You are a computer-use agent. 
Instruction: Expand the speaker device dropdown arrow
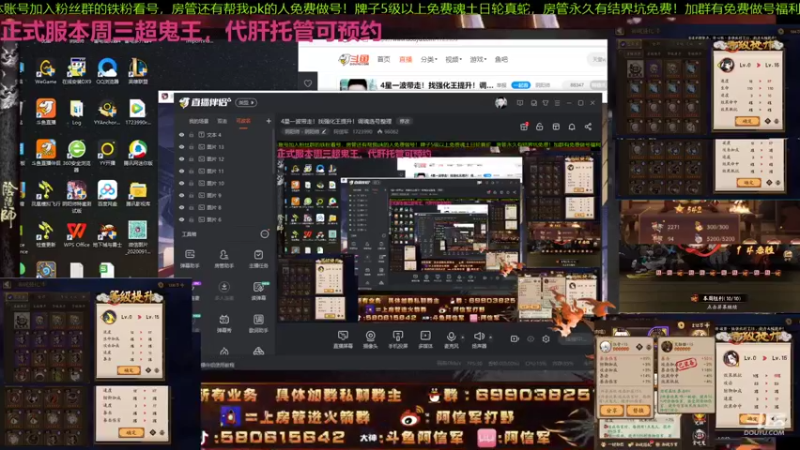[x=490, y=337]
